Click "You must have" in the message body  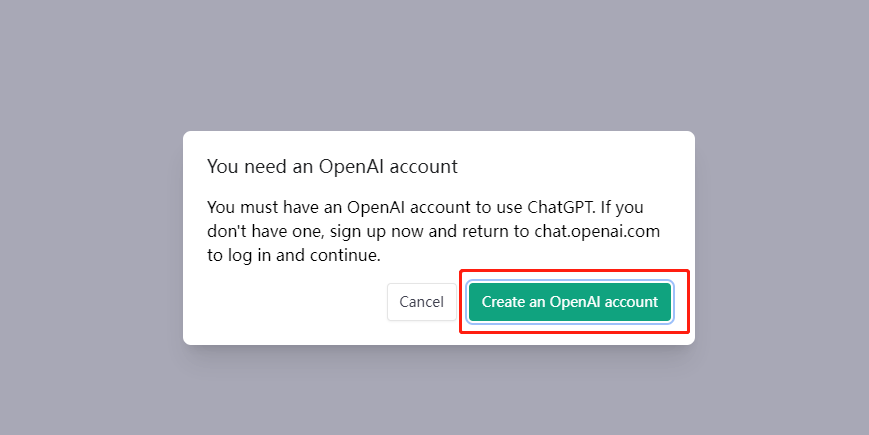click(256, 207)
